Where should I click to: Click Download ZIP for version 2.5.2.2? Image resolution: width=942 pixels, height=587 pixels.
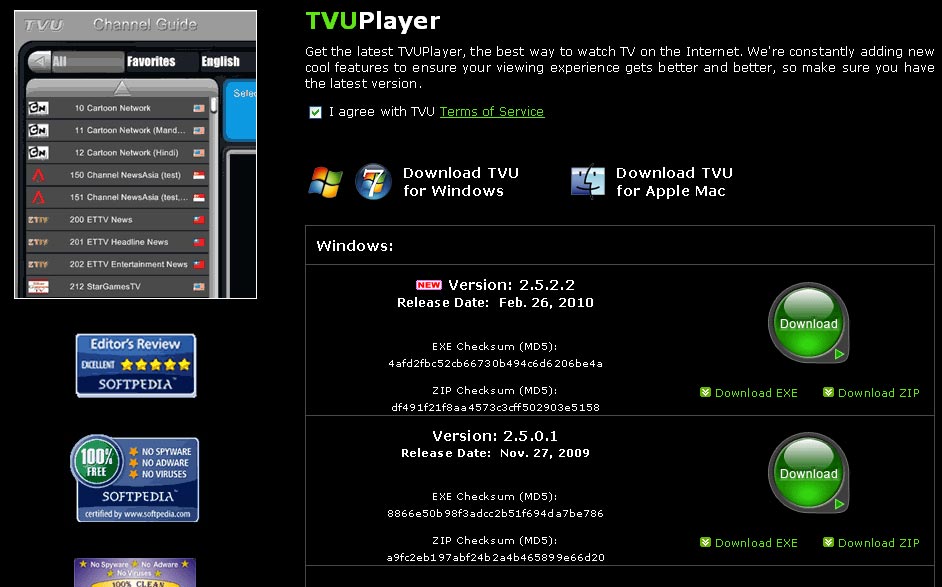point(878,393)
